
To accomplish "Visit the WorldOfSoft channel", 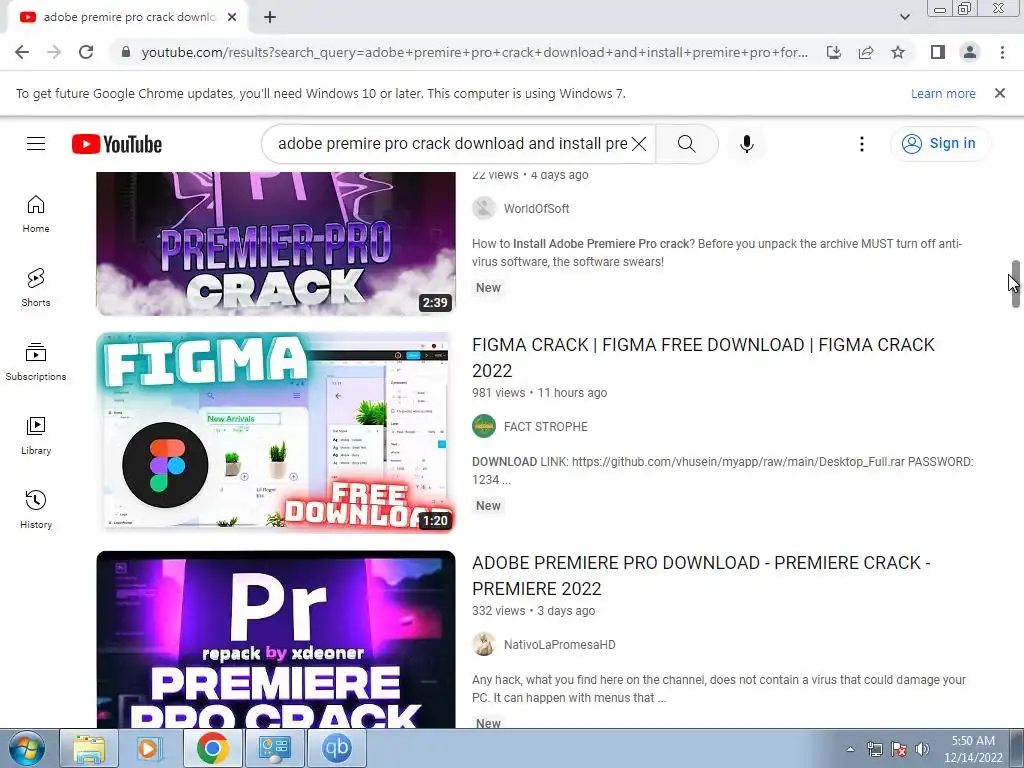I will 536,209.
